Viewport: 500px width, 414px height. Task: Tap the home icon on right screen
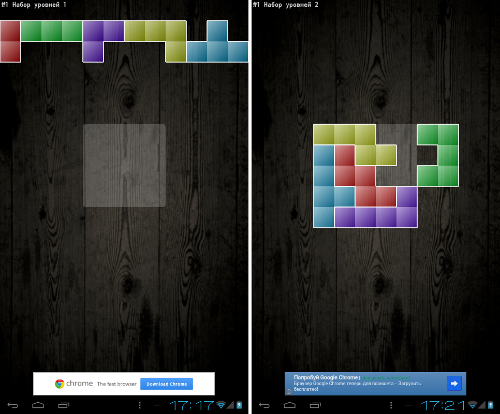point(289,405)
